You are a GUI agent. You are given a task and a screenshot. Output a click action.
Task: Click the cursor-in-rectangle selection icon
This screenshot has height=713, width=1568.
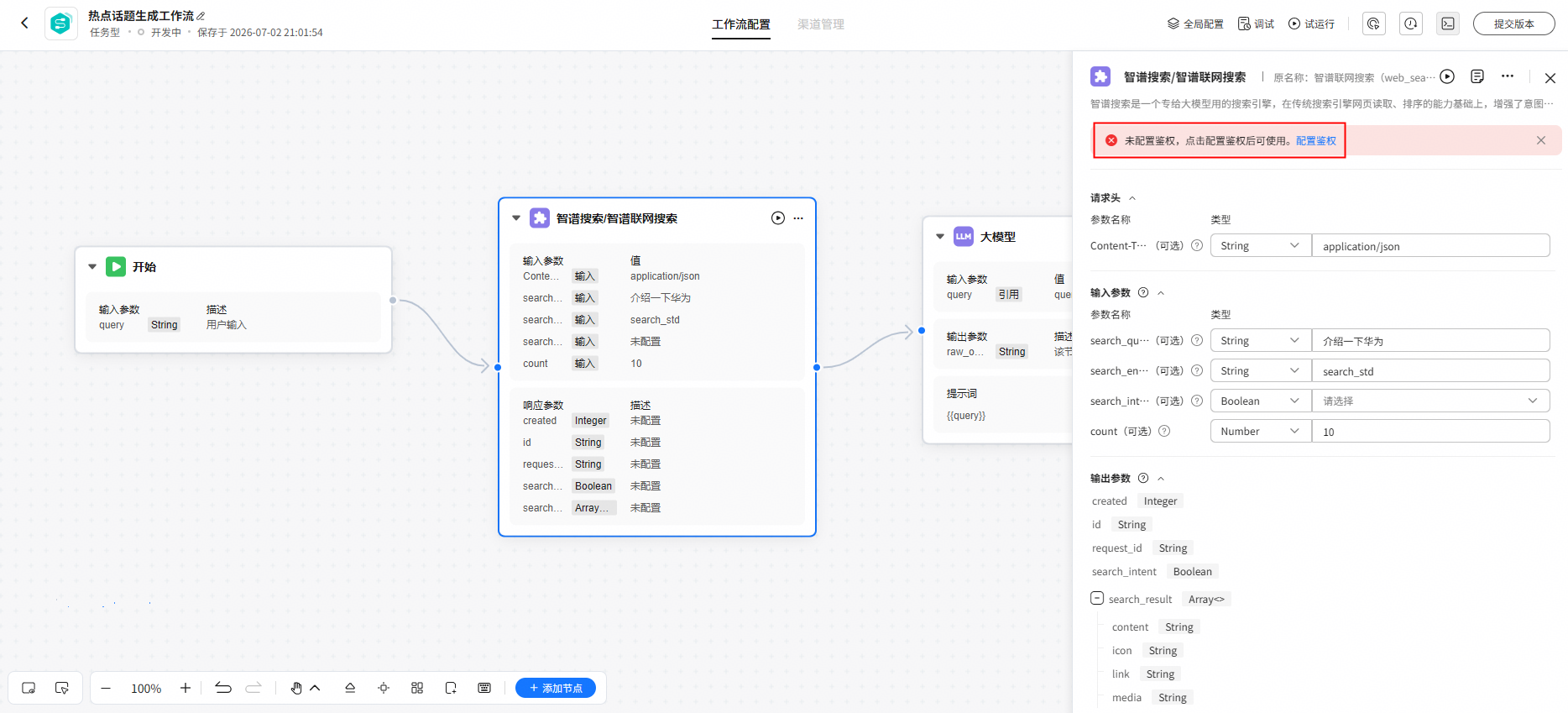tap(62, 688)
